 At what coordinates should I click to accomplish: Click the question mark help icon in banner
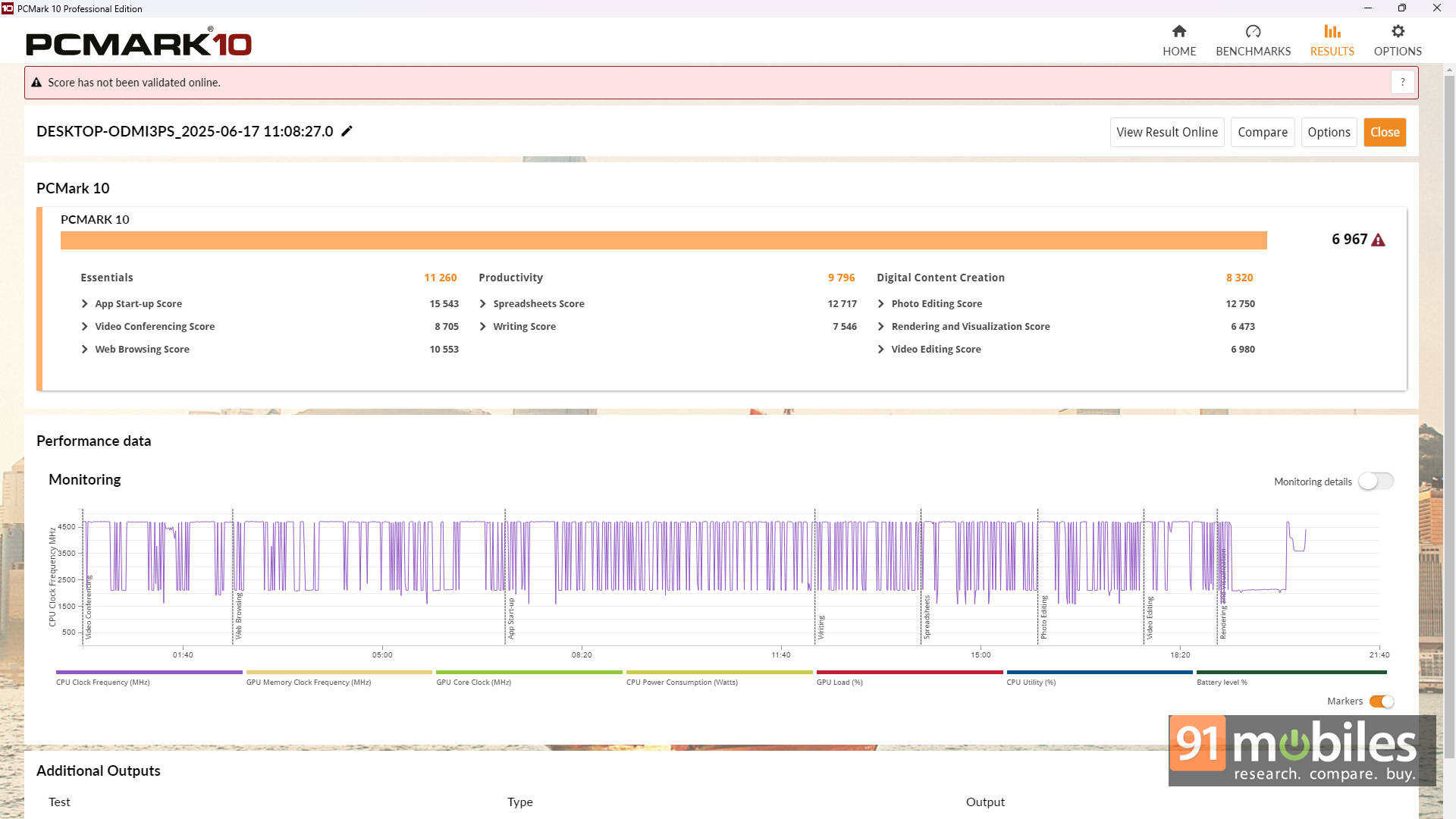click(1402, 82)
